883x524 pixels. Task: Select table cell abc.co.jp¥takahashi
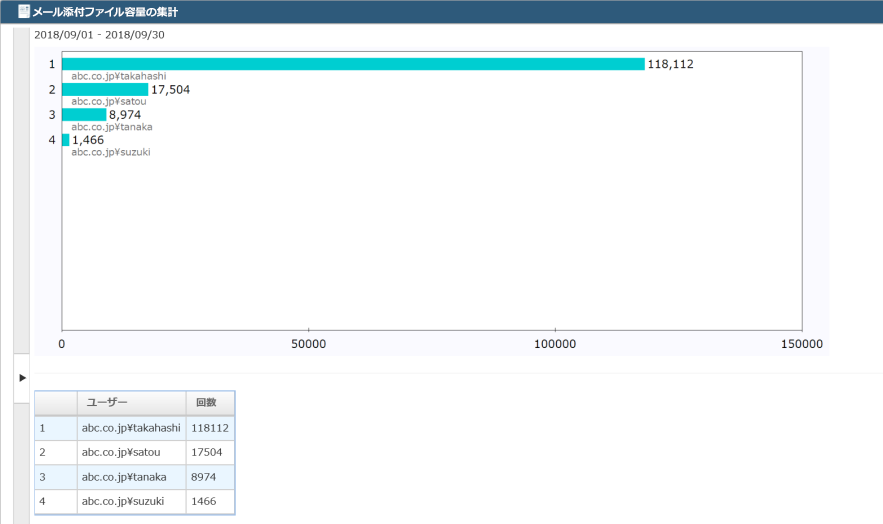(132, 428)
